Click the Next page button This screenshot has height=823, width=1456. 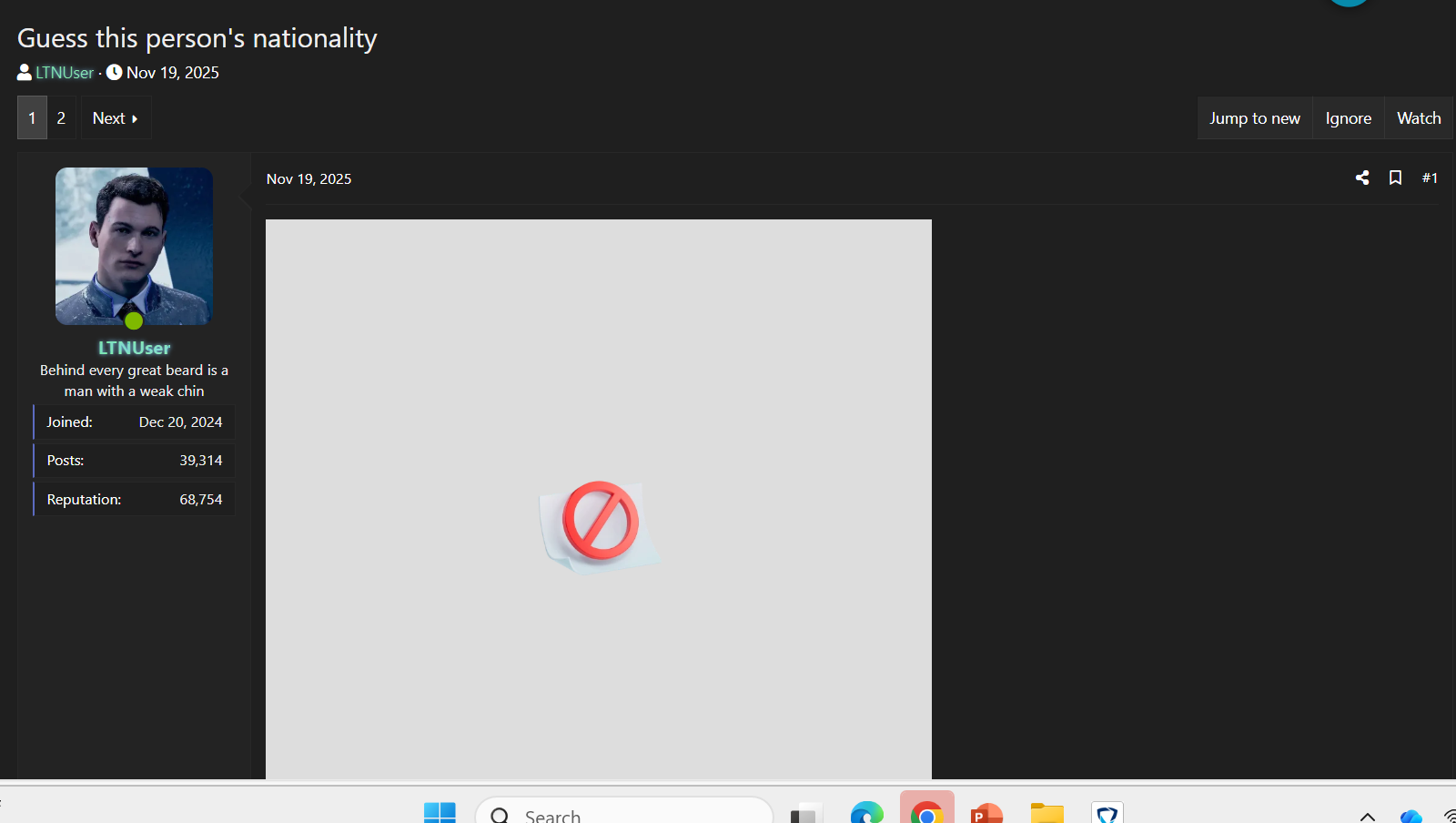pyautogui.click(x=116, y=118)
